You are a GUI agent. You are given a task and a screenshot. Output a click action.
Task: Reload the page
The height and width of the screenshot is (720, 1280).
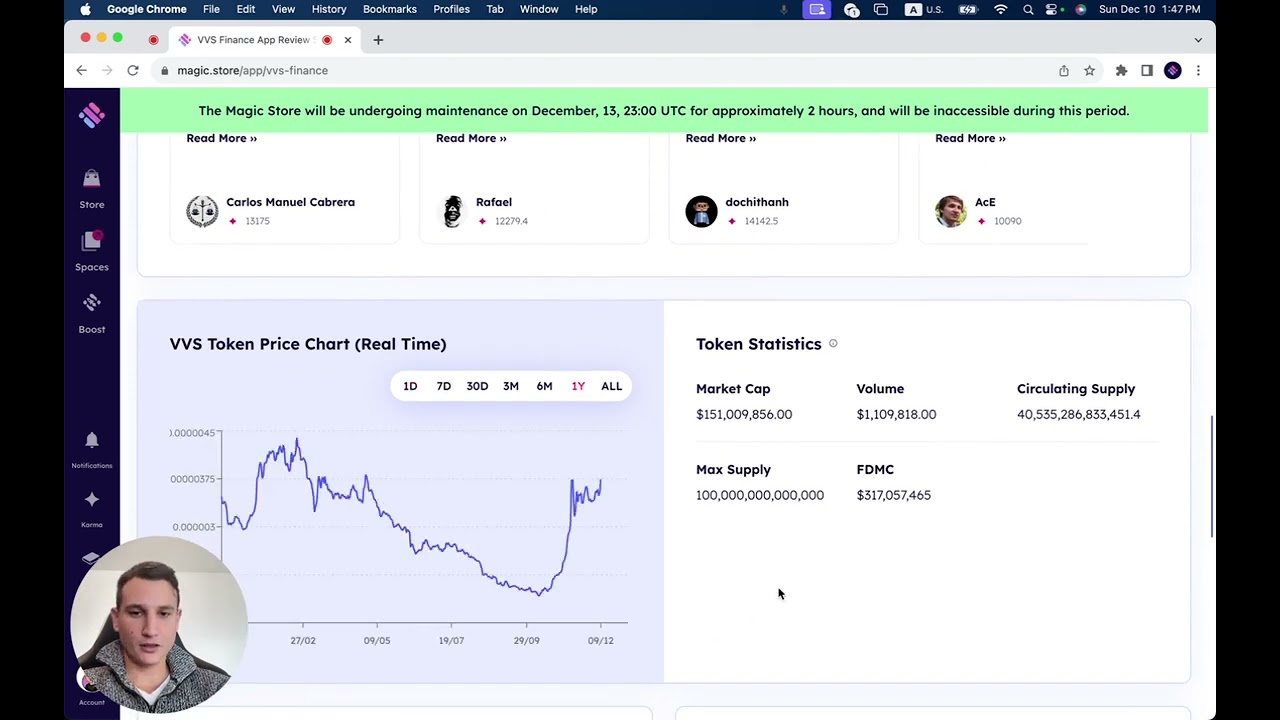point(132,70)
